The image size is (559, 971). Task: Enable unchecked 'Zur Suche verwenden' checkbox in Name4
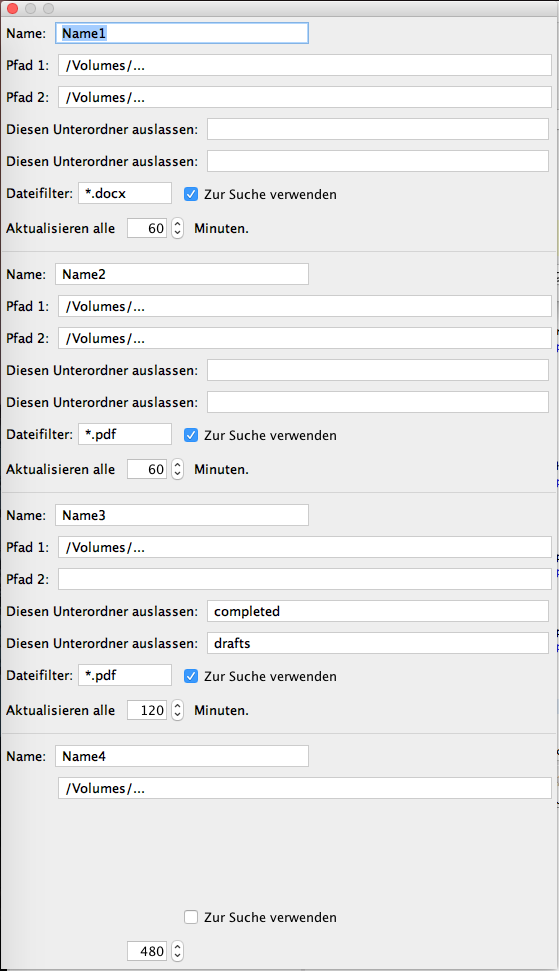point(191,917)
